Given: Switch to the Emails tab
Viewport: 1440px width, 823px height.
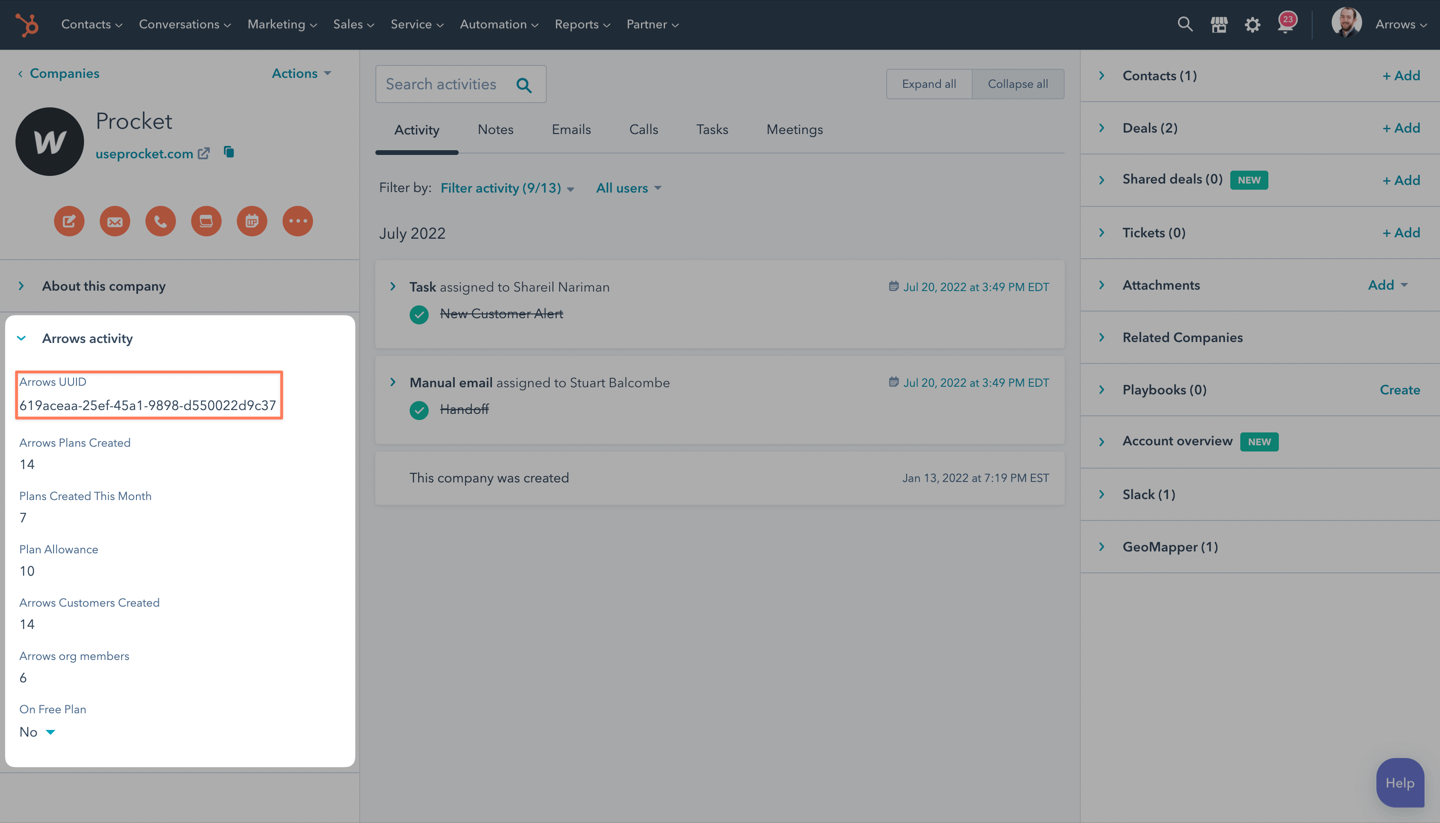Looking at the screenshot, I should coord(571,129).
